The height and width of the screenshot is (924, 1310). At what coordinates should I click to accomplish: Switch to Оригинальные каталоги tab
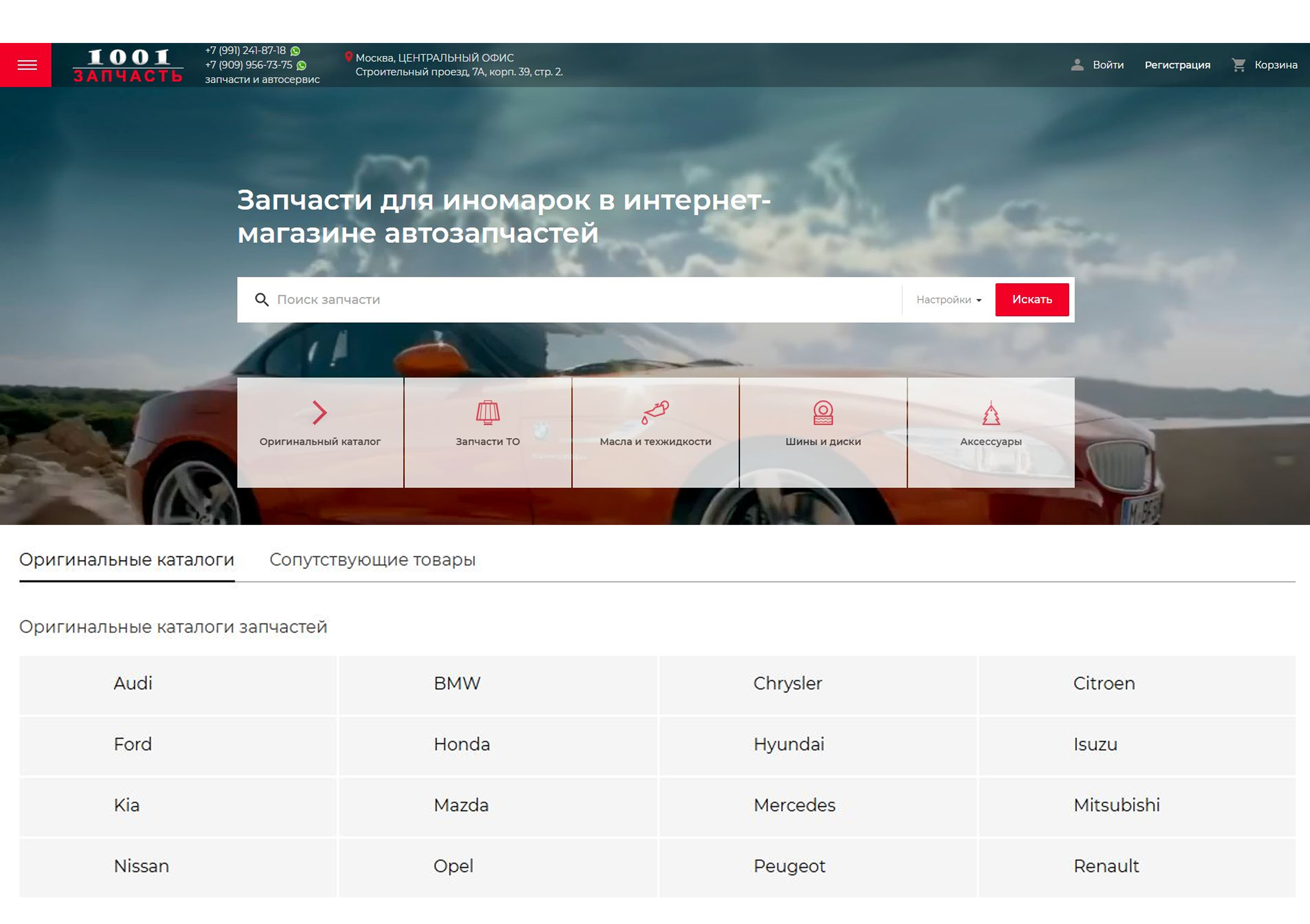[127, 559]
